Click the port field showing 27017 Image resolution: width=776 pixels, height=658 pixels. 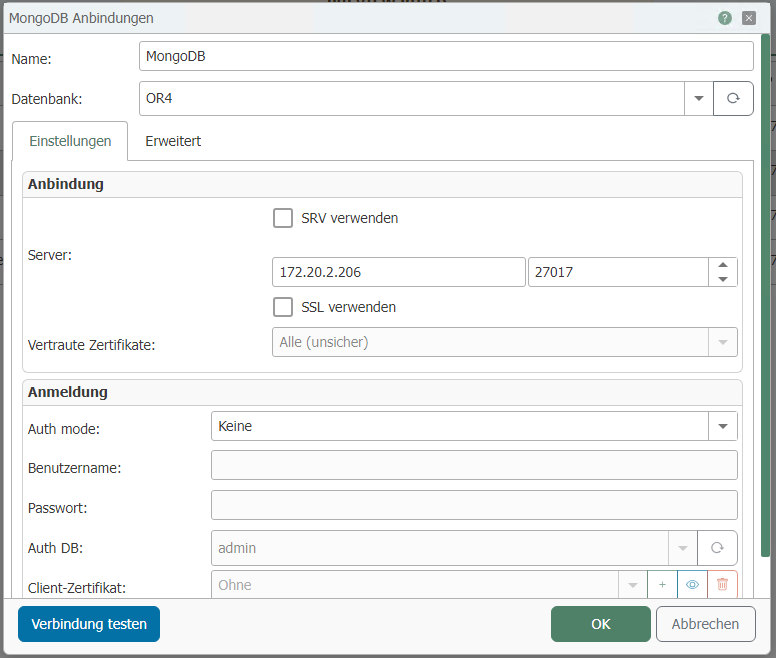pos(618,272)
